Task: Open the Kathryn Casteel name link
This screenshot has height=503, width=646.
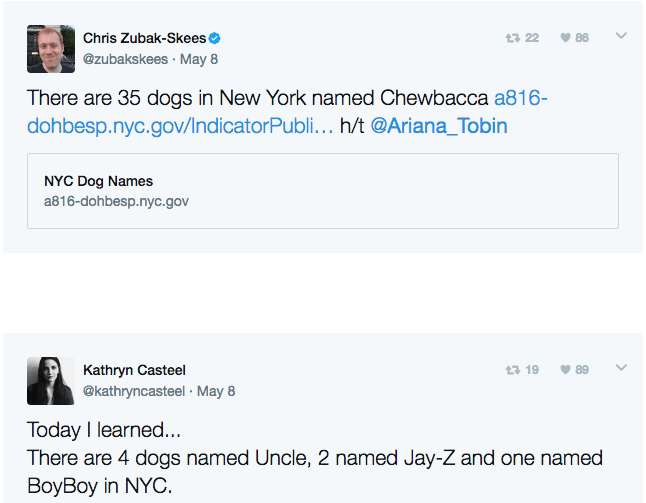Action: (x=134, y=370)
